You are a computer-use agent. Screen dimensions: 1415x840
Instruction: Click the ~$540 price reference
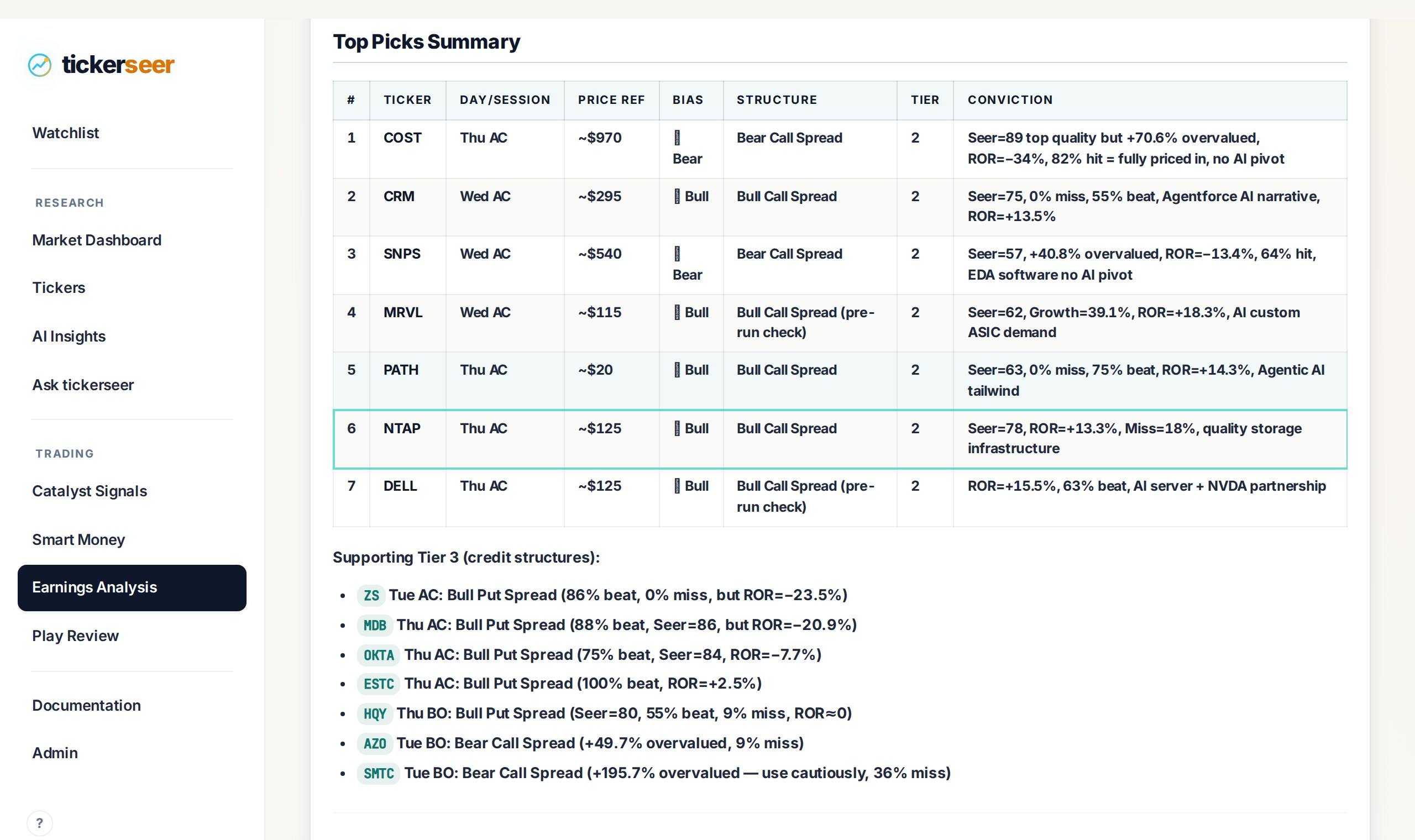click(x=599, y=254)
